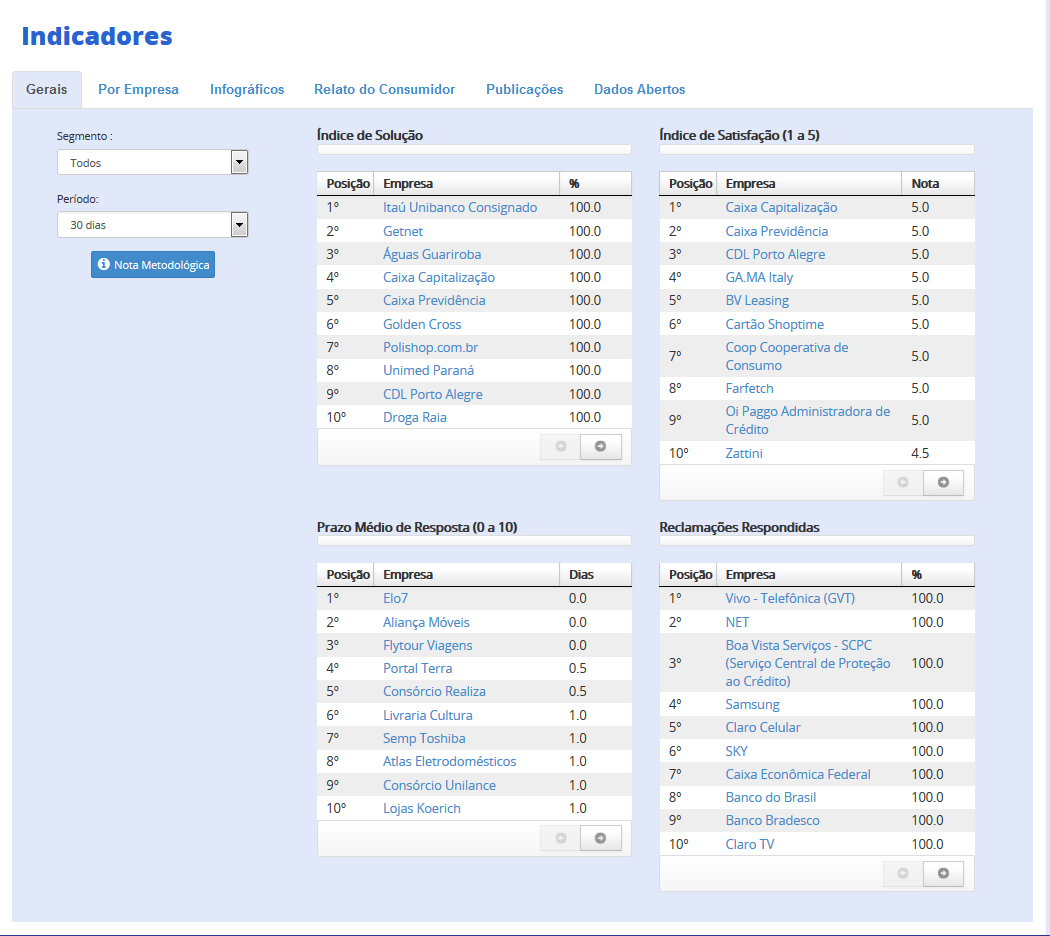Select the Gerais tab
This screenshot has width=1050, height=936.
(47, 90)
